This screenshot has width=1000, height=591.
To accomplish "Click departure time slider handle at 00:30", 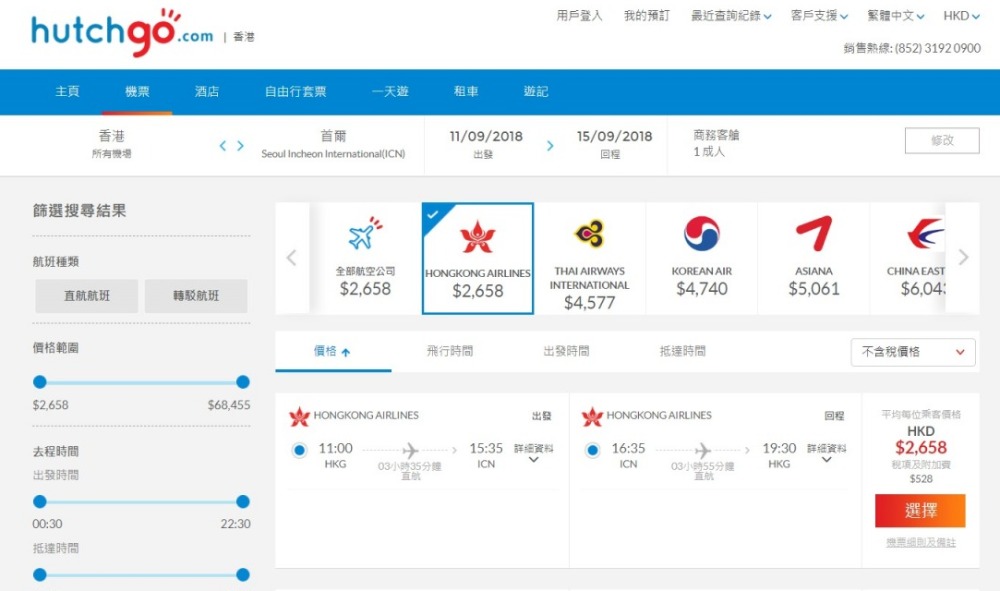I will (40, 502).
